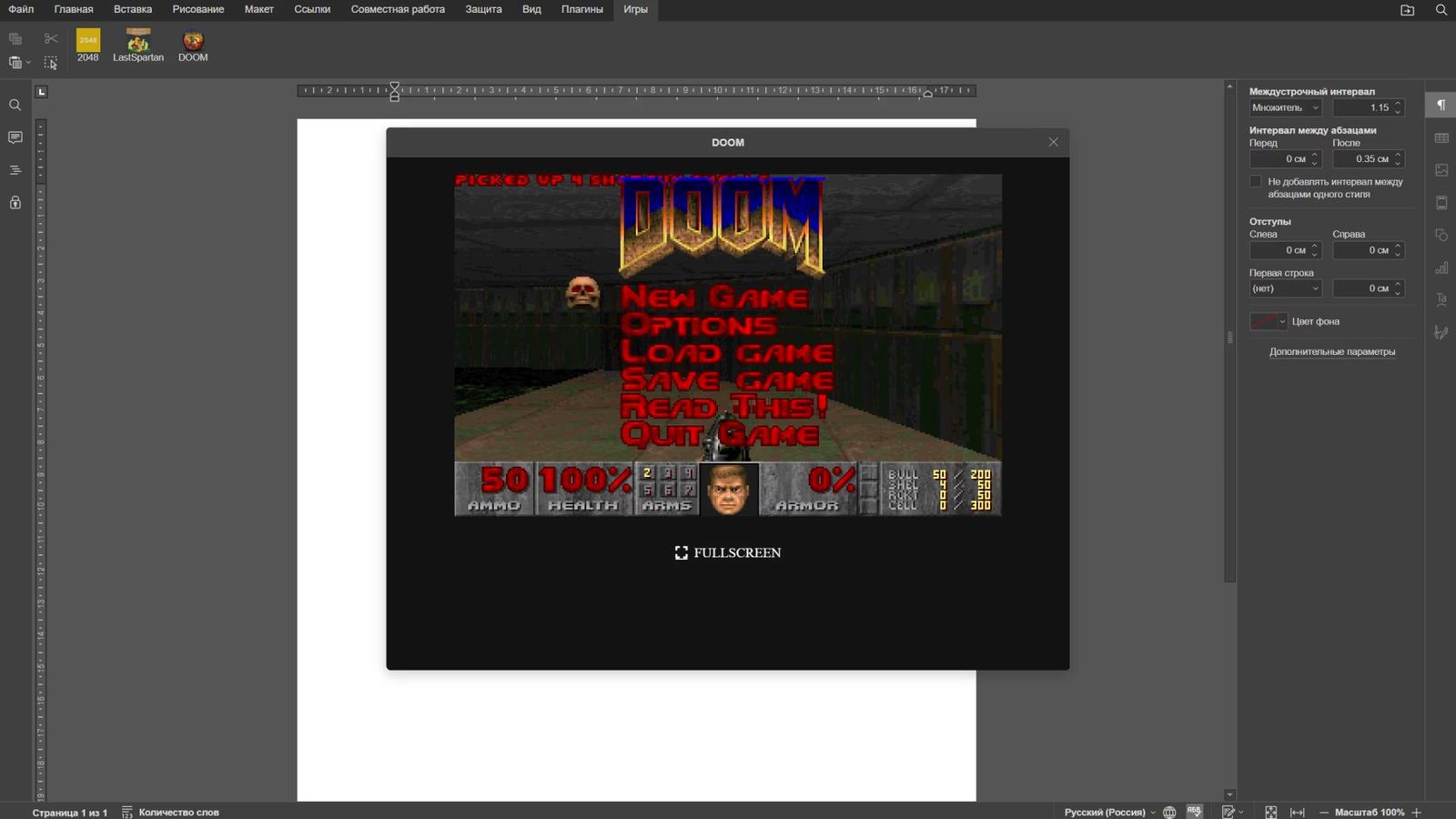Click the zoom out minus icon
1456x819 pixels.
[1324, 812]
